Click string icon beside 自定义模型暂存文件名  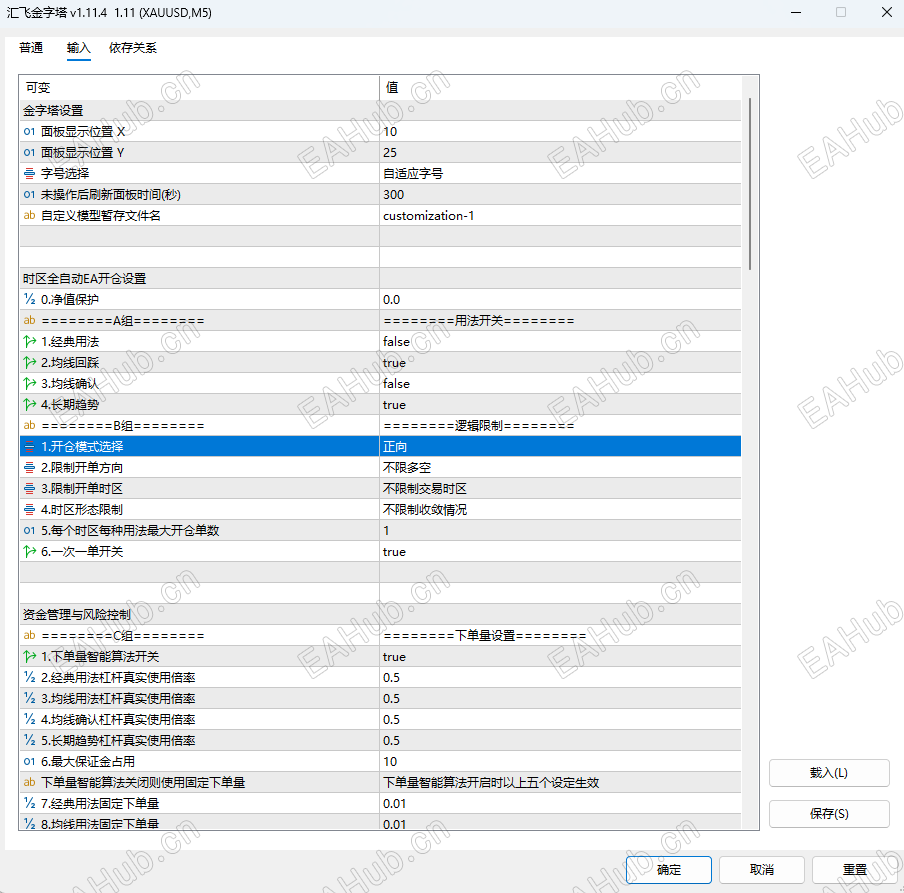[29, 216]
